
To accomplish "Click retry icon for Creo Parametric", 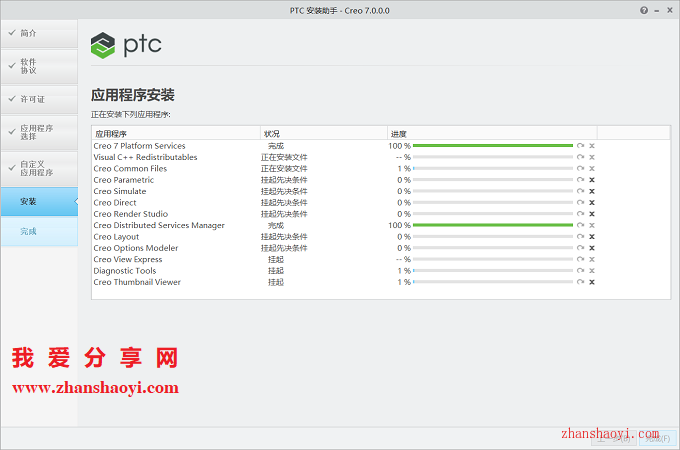I will click(x=580, y=179).
